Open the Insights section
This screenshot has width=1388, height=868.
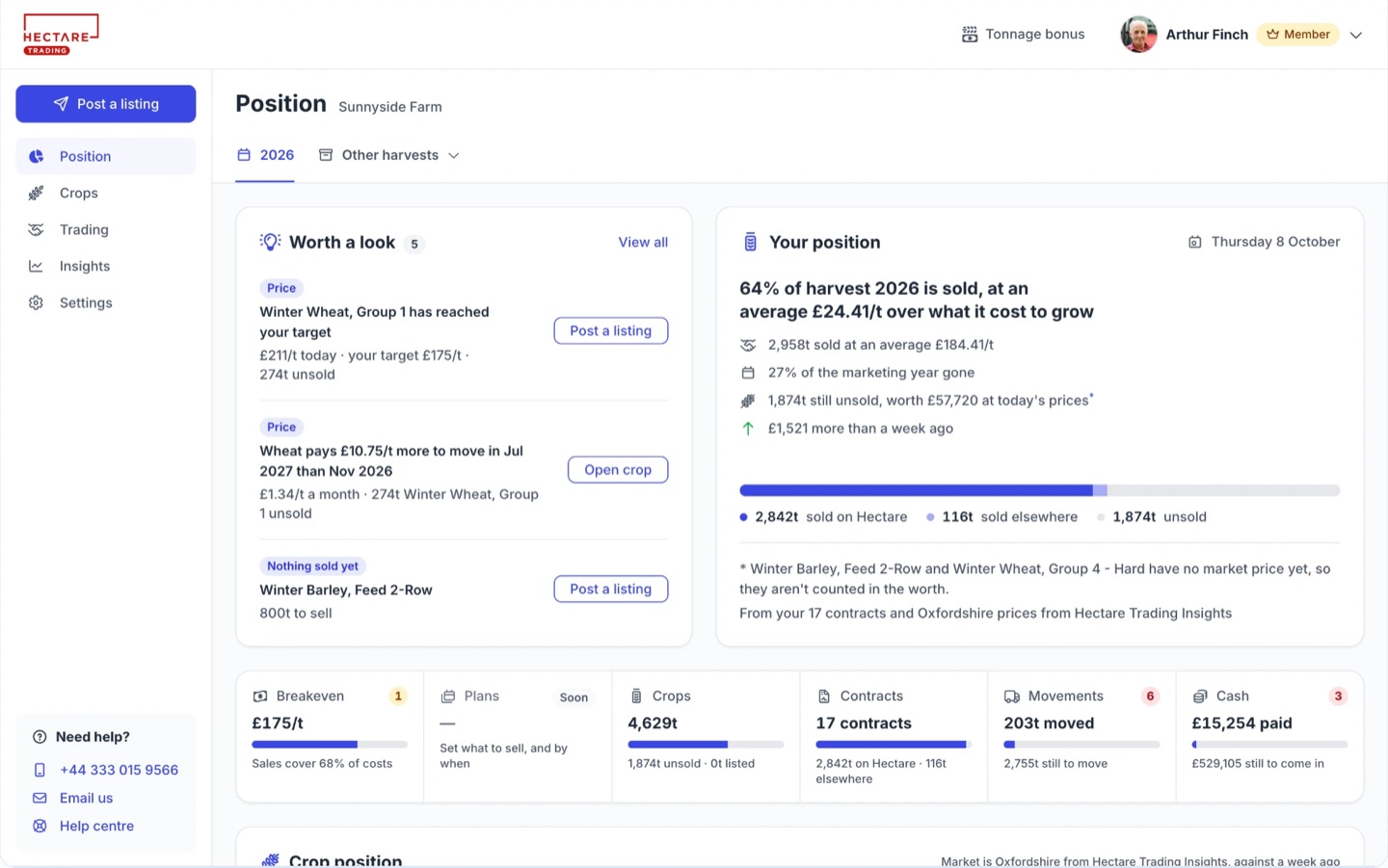106,266
